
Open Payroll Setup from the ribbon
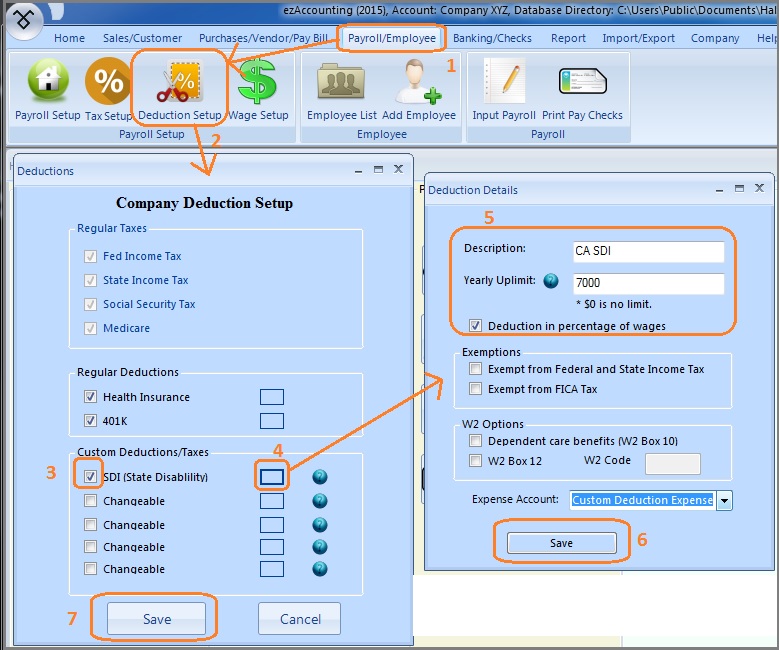[x=47, y=83]
